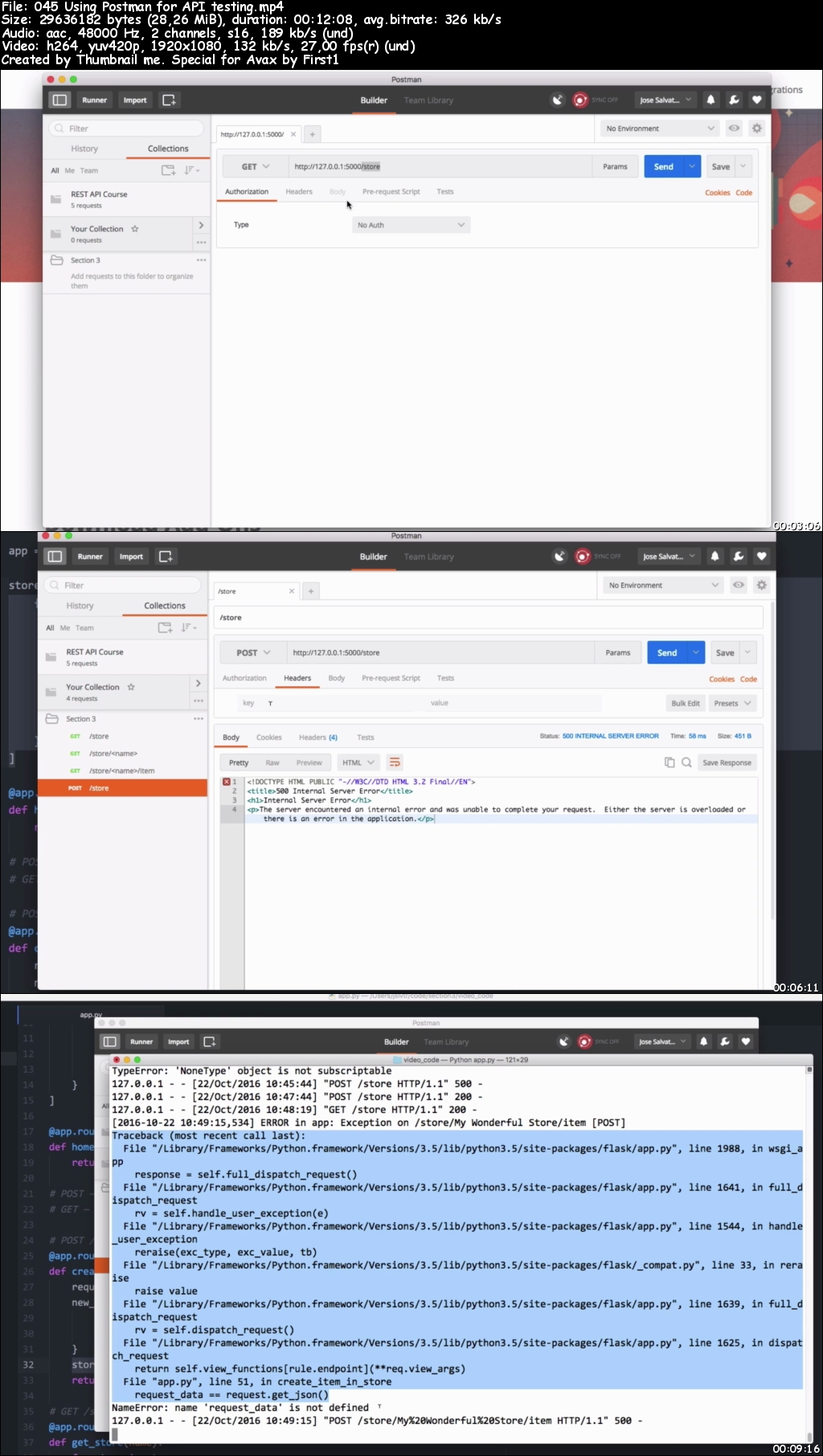Screen dimensions: 823x1456
Task: Open Send options arrow beside the GET request URL
Action: pos(692,166)
